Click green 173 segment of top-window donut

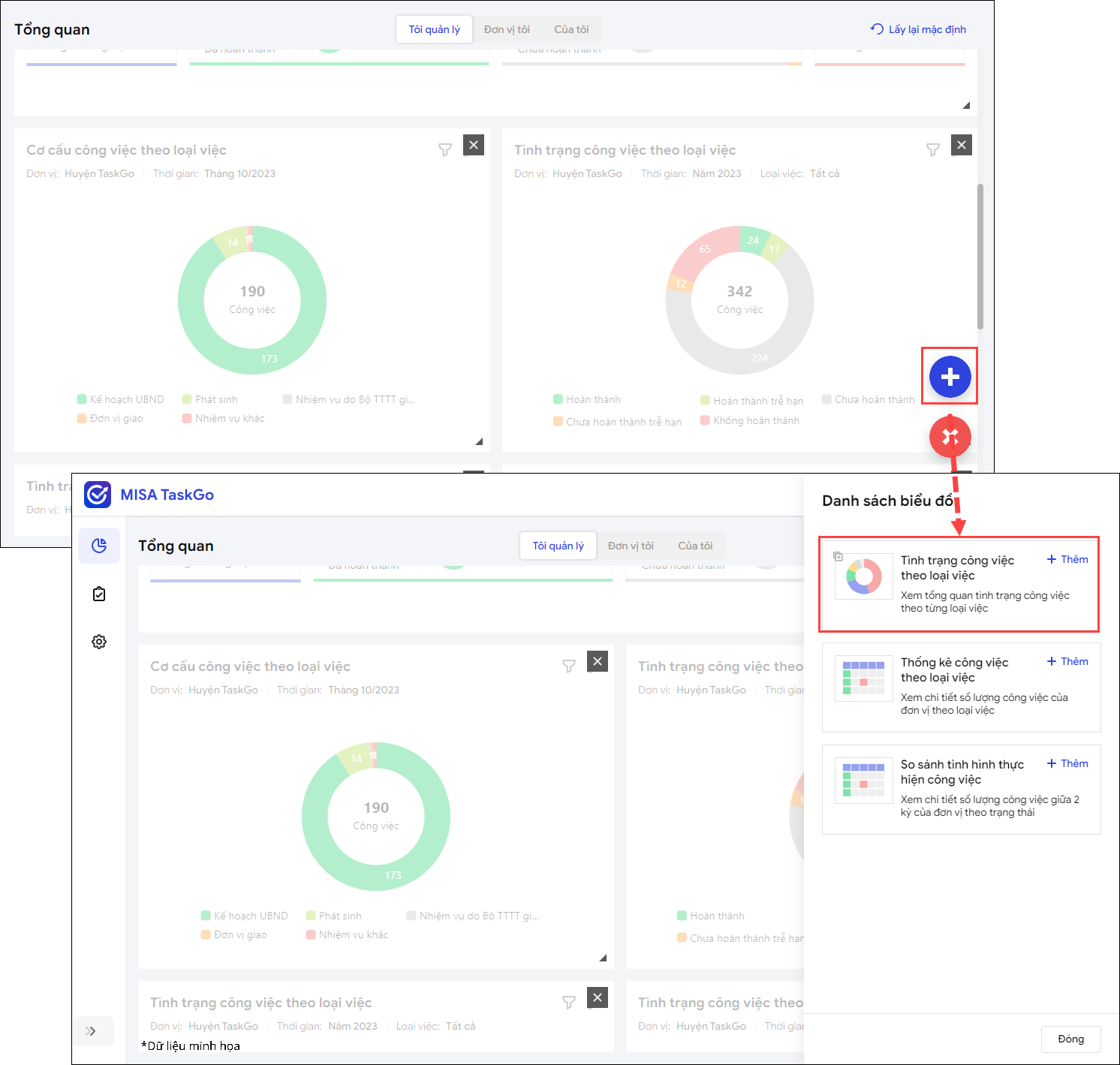269,359
